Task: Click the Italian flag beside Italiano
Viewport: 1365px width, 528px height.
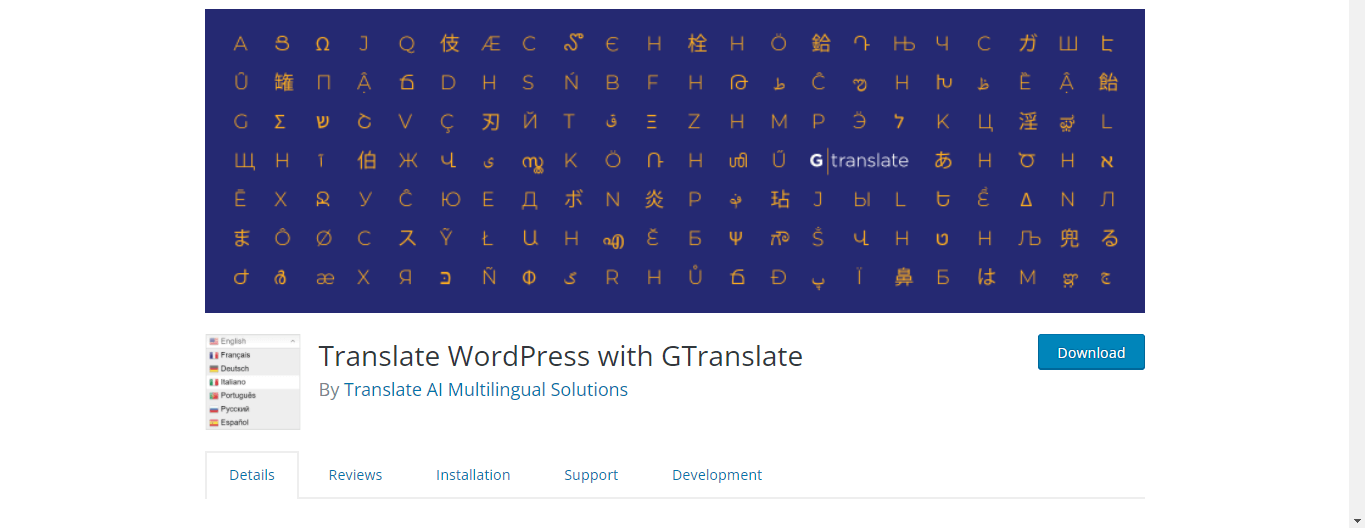Action: pyautogui.click(x=213, y=382)
